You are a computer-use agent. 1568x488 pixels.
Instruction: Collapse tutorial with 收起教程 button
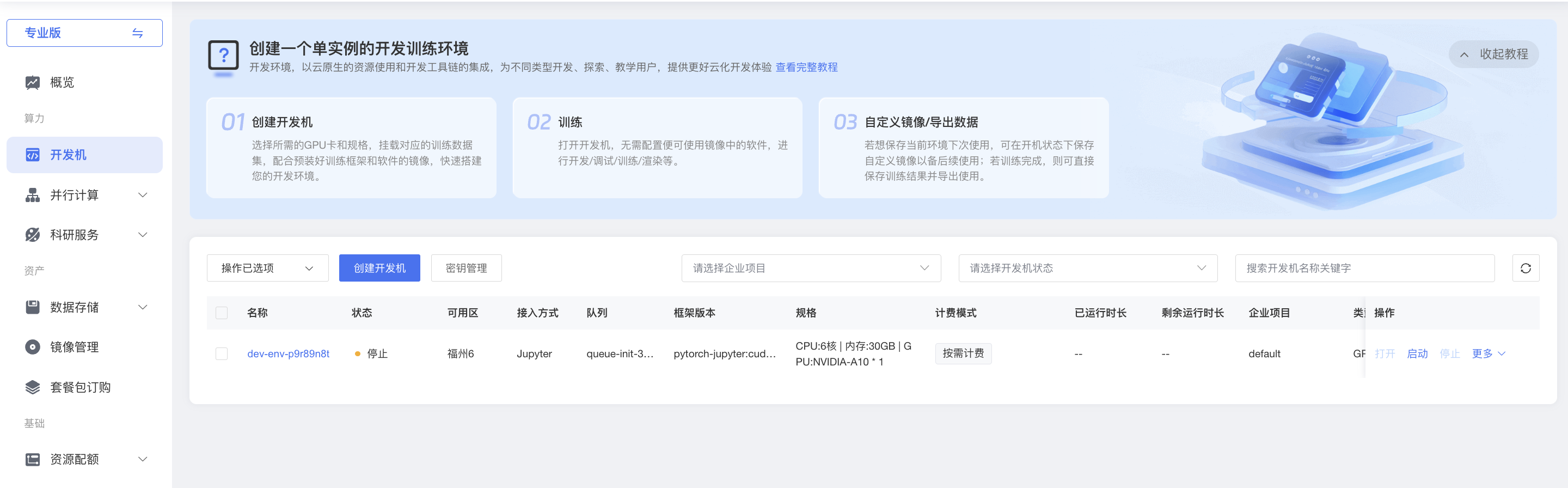[x=1493, y=54]
